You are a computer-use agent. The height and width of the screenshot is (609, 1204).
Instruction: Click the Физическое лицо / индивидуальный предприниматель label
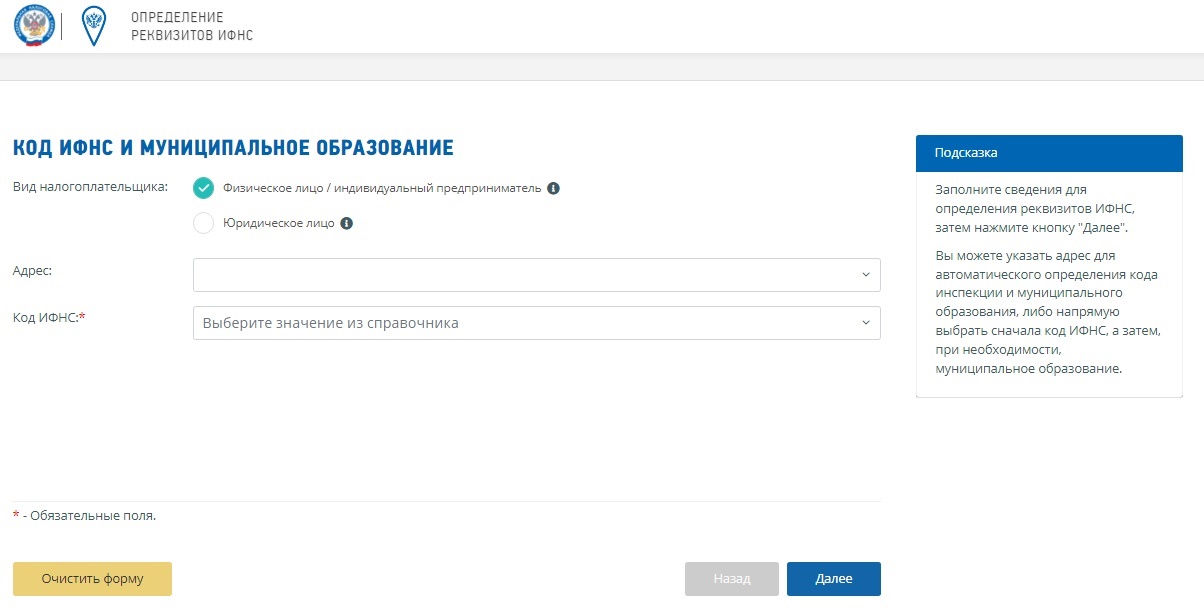382,188
